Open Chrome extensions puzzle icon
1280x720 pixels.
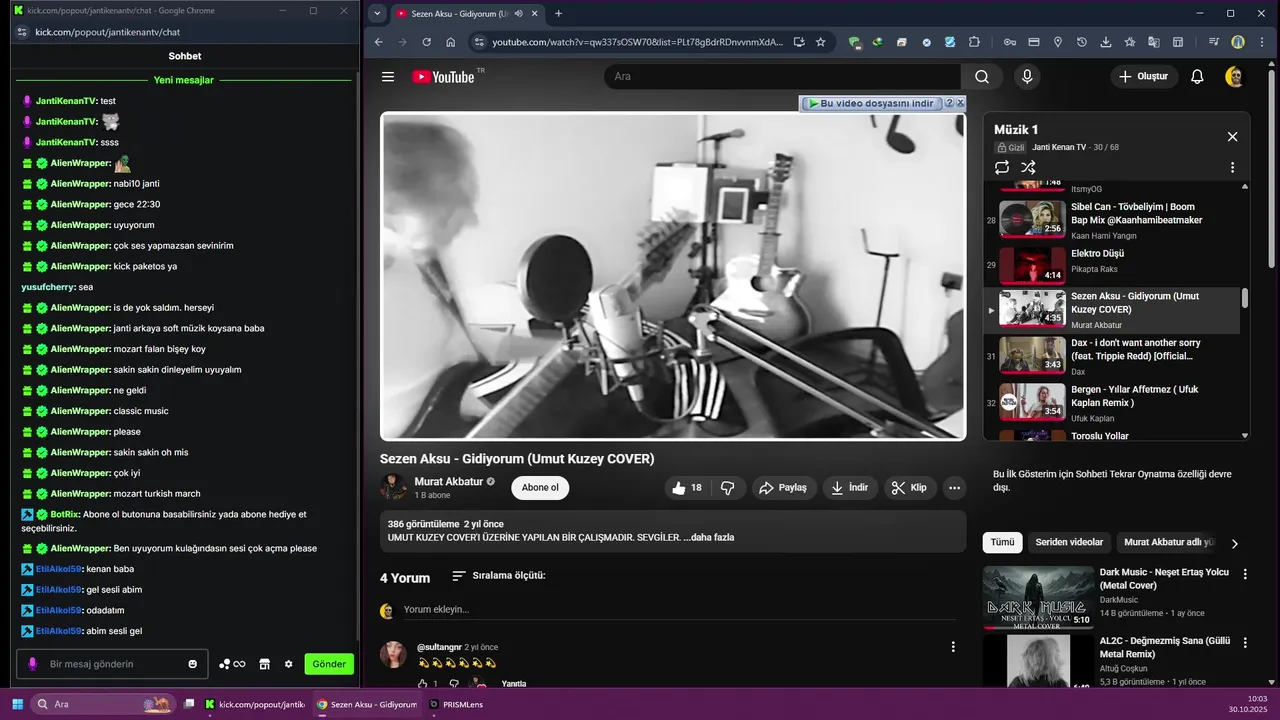click(x=974, y=42)
